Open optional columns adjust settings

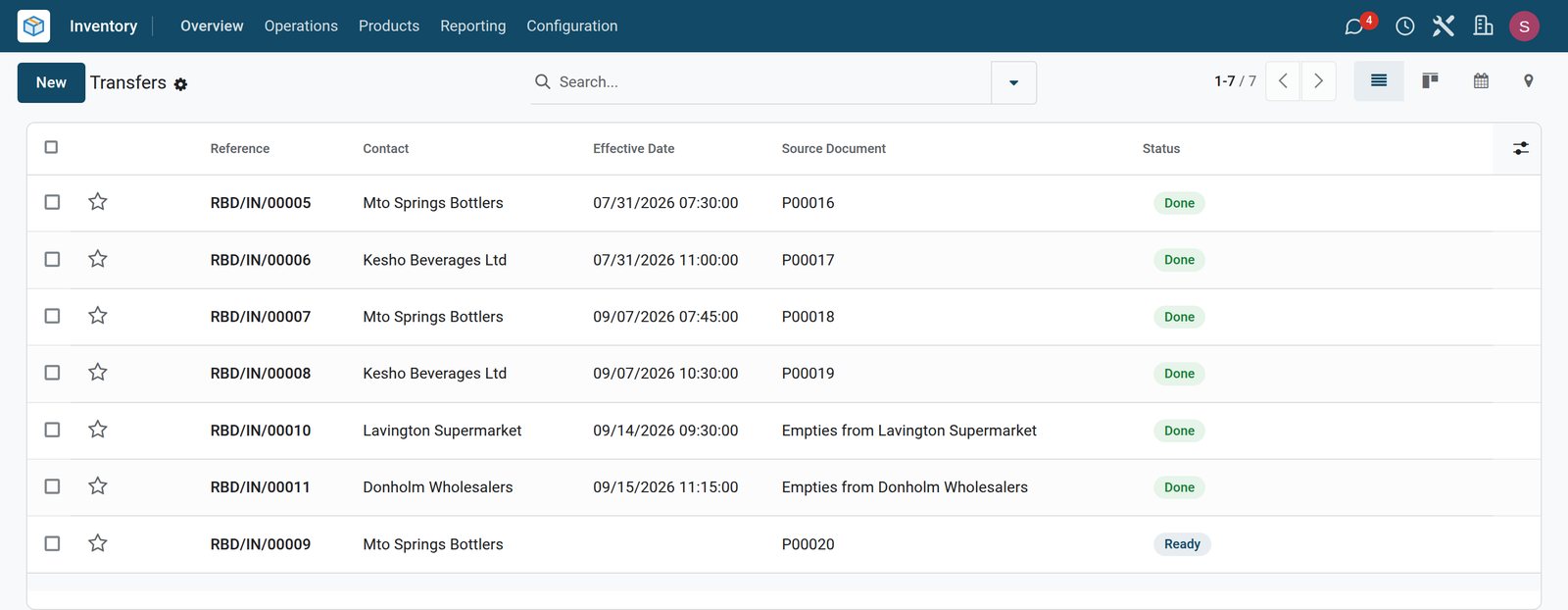[x=1521, y=148]
